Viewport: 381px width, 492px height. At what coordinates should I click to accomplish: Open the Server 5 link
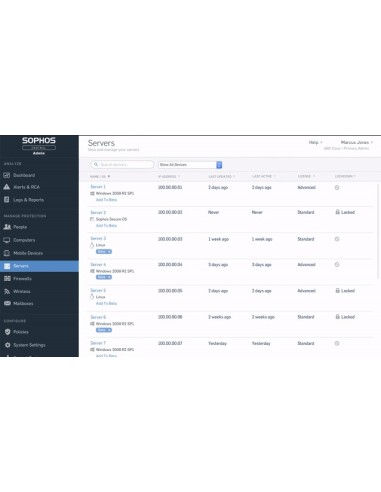click(x=98, y=290)
